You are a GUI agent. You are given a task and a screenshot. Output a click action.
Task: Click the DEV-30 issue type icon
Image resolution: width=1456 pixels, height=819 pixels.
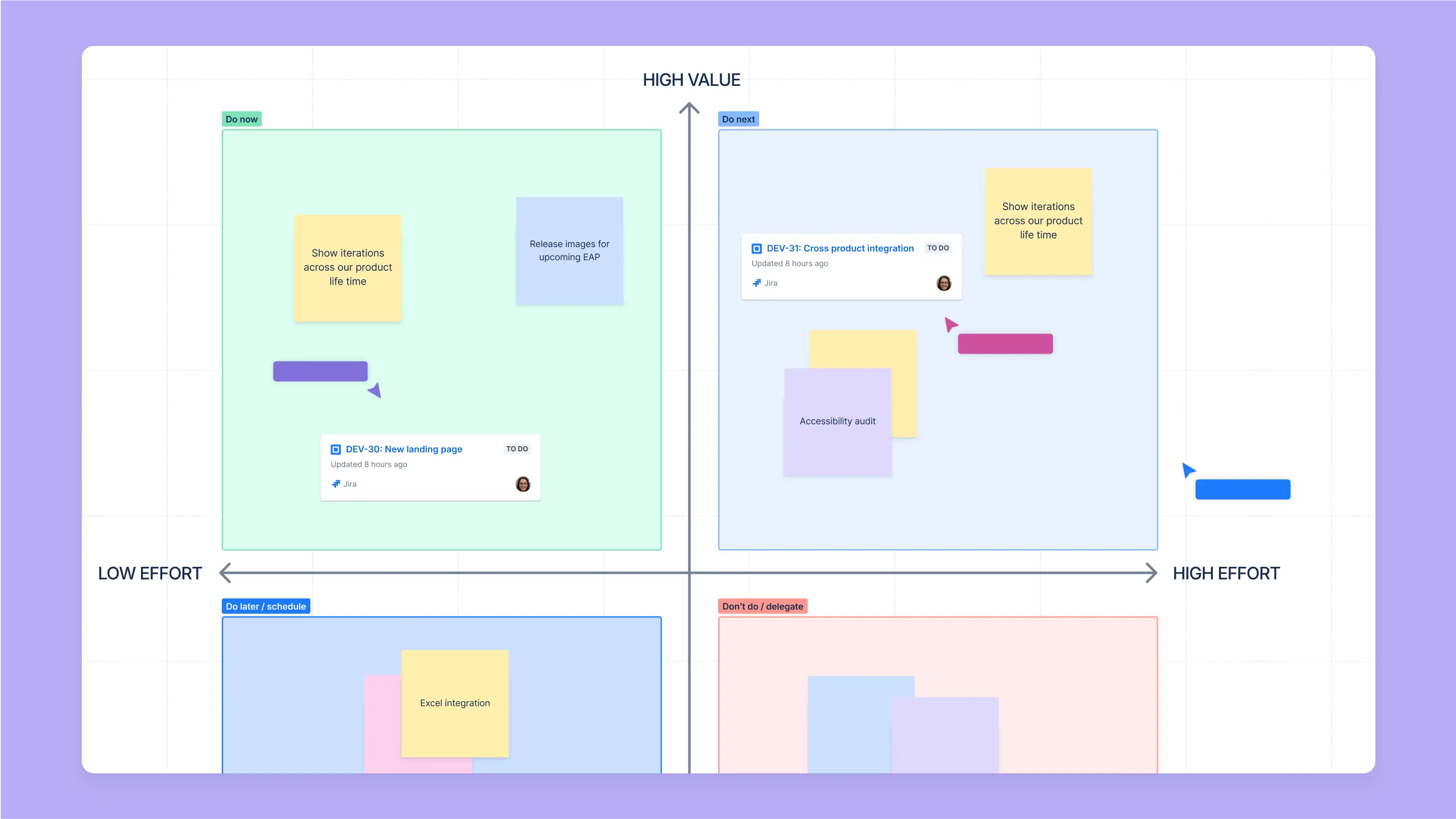[336, 449]
